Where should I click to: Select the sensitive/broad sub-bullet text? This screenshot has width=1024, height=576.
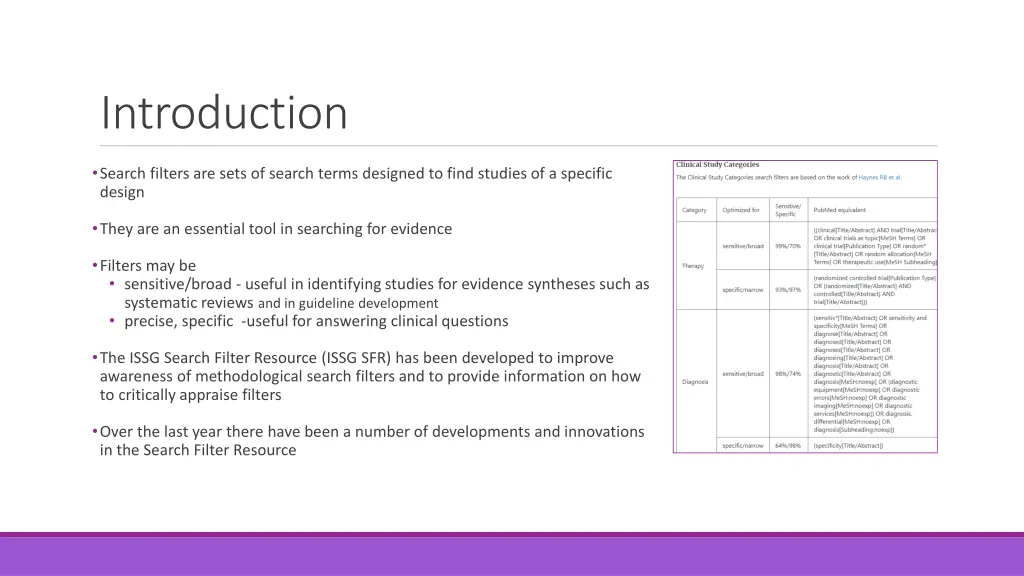(387, 293)
